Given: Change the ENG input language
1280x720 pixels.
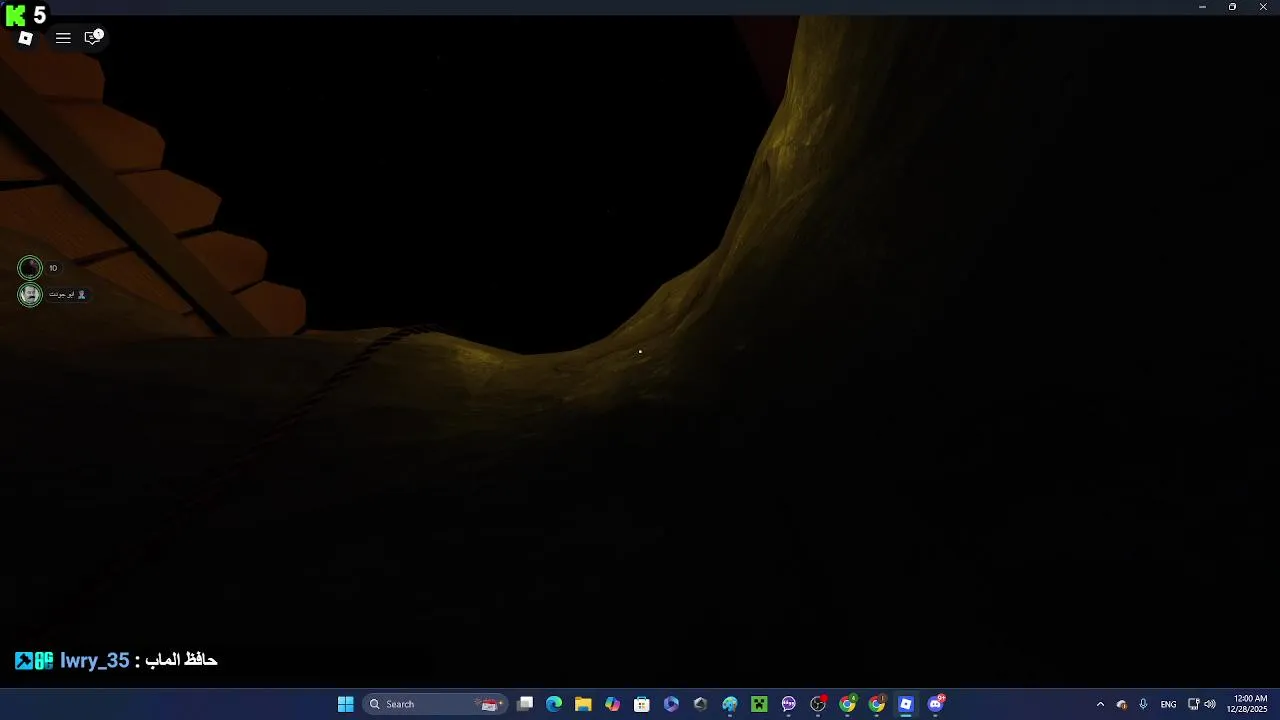Looking at the screenshot, I should 1168,704.
